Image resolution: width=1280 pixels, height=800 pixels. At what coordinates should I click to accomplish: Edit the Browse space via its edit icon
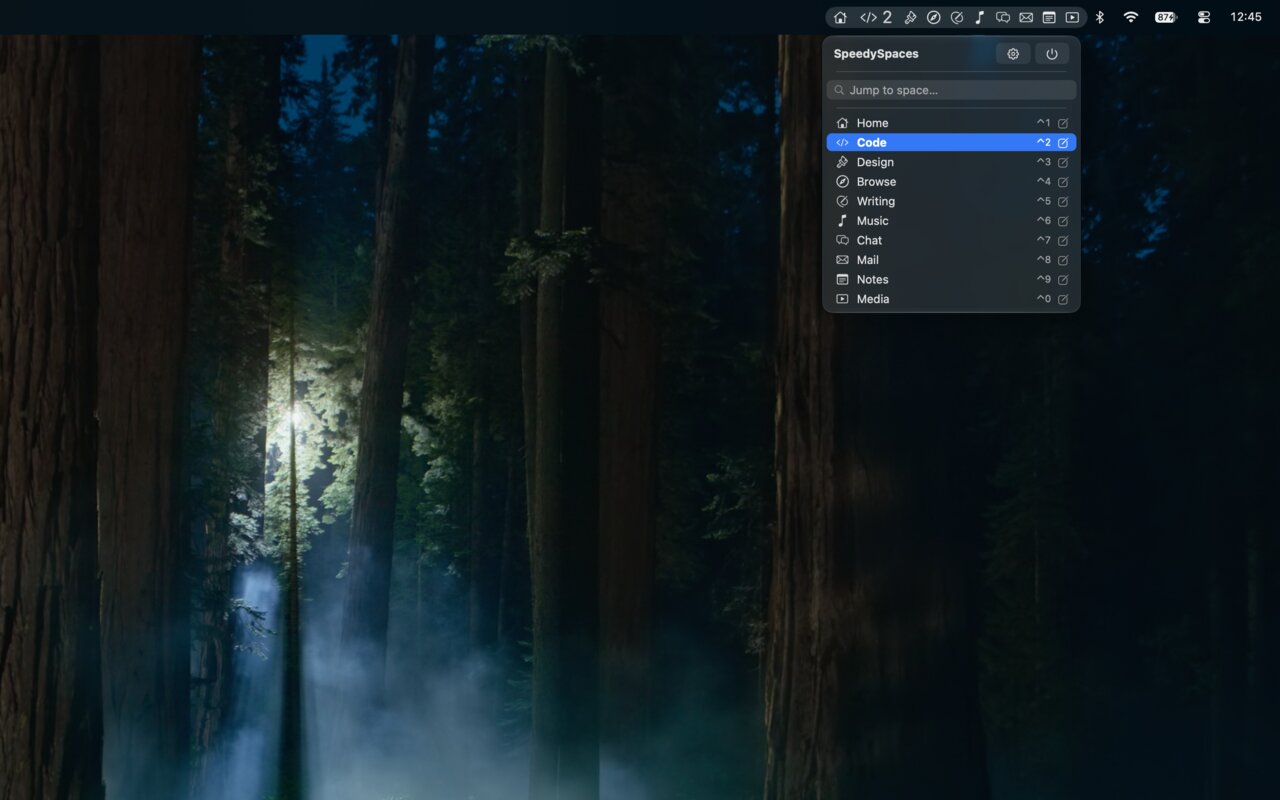click(1063, 182)
